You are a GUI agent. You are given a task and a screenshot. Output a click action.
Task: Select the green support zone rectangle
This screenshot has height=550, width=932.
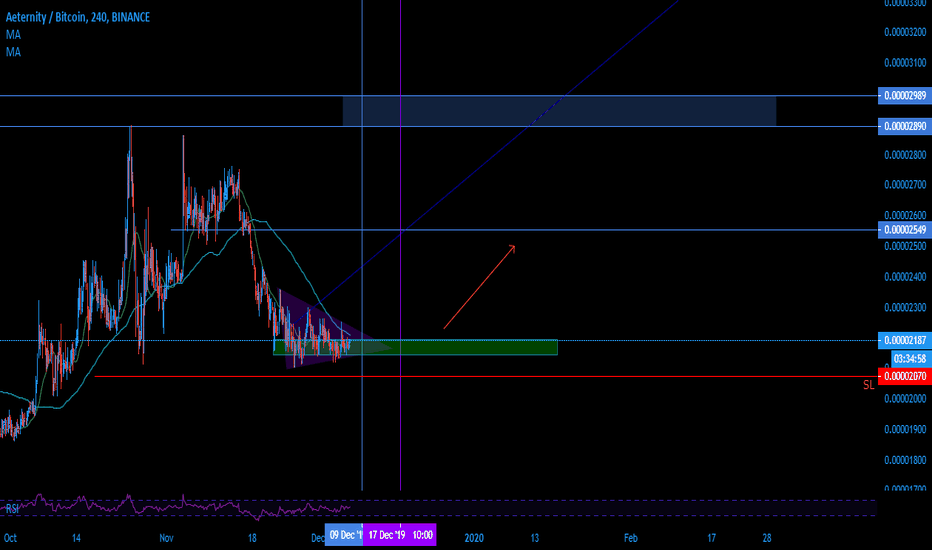click(x=415, y=347)
